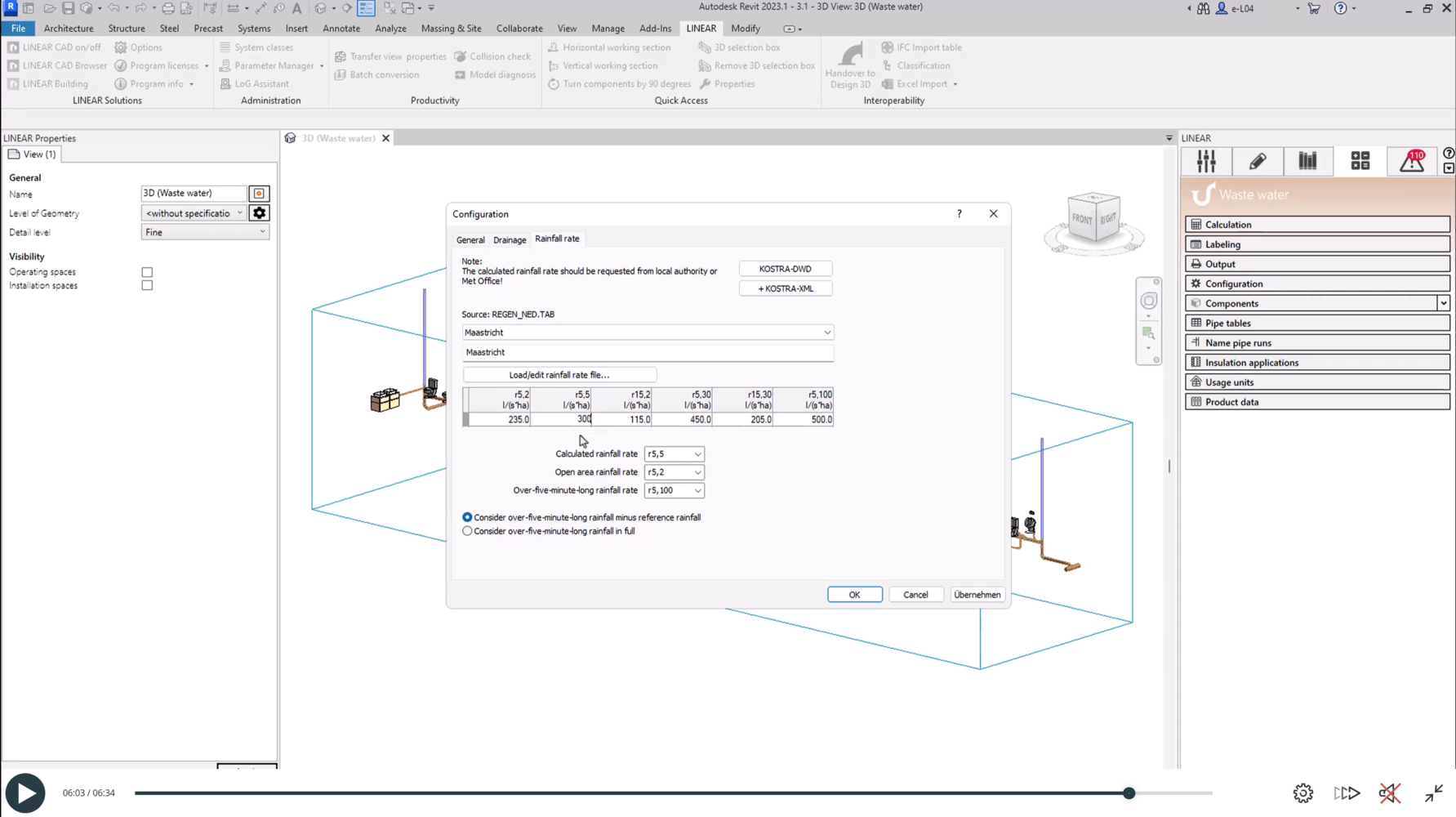Expand Excel Import dropdown arrow
1456x817 pixels.
[x=955, y=84]
